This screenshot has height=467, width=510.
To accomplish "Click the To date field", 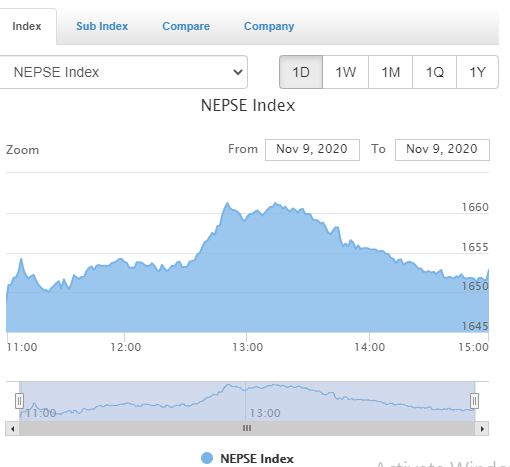I will 442,150.
